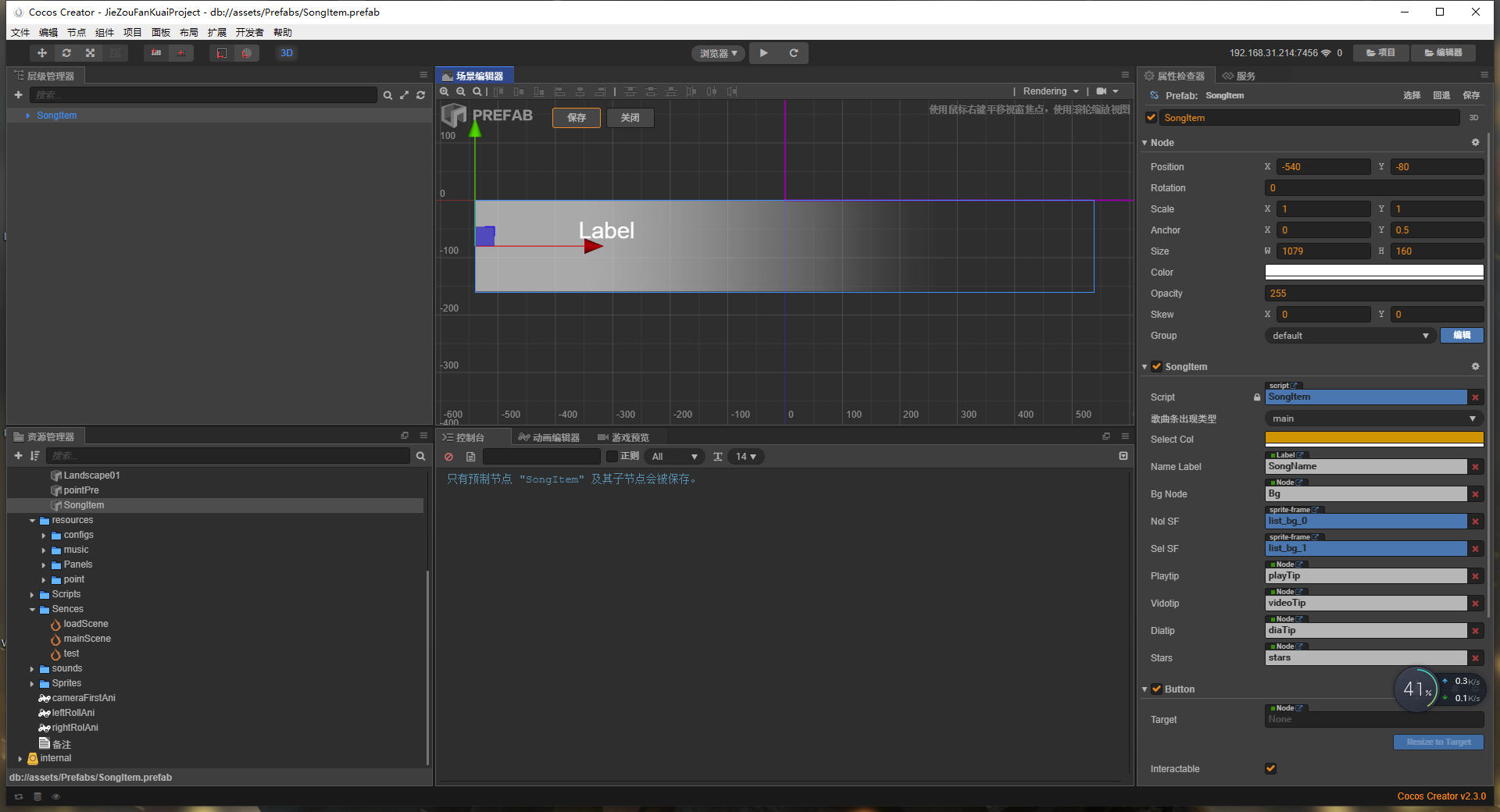This screenshot has width=1500, height=812.
Task: Open the hierarchy panel options menu
Action: click(423, 75)
